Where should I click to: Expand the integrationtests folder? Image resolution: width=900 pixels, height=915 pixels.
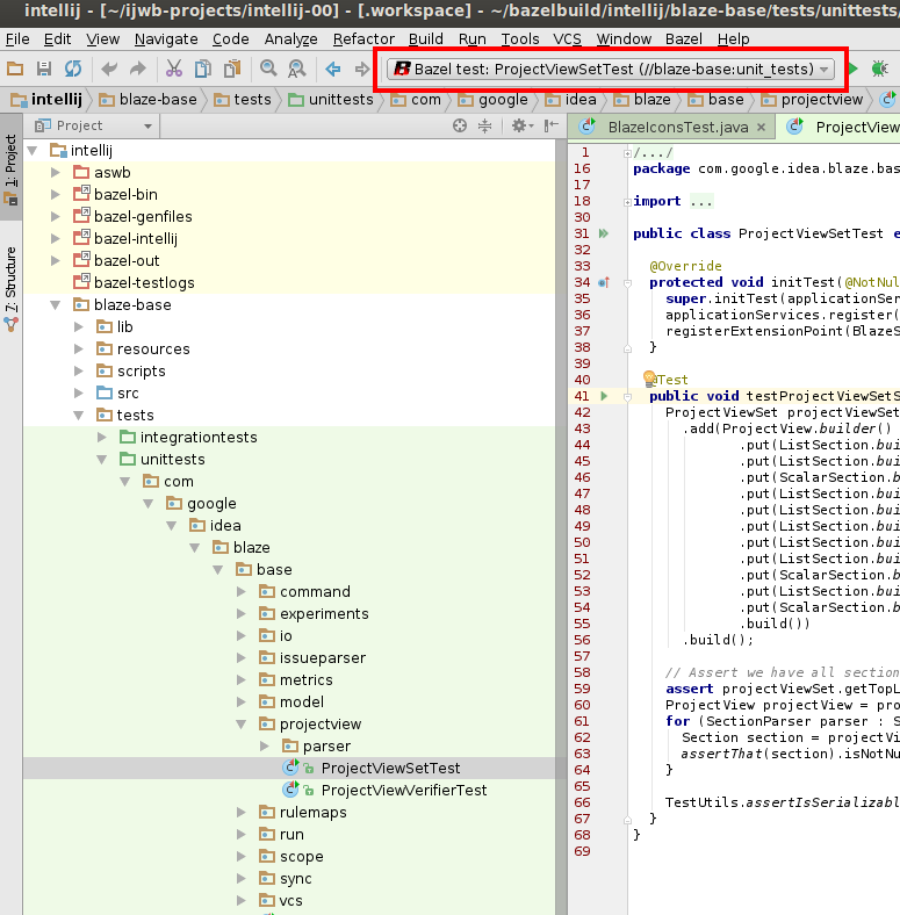(x=102, y=437)
